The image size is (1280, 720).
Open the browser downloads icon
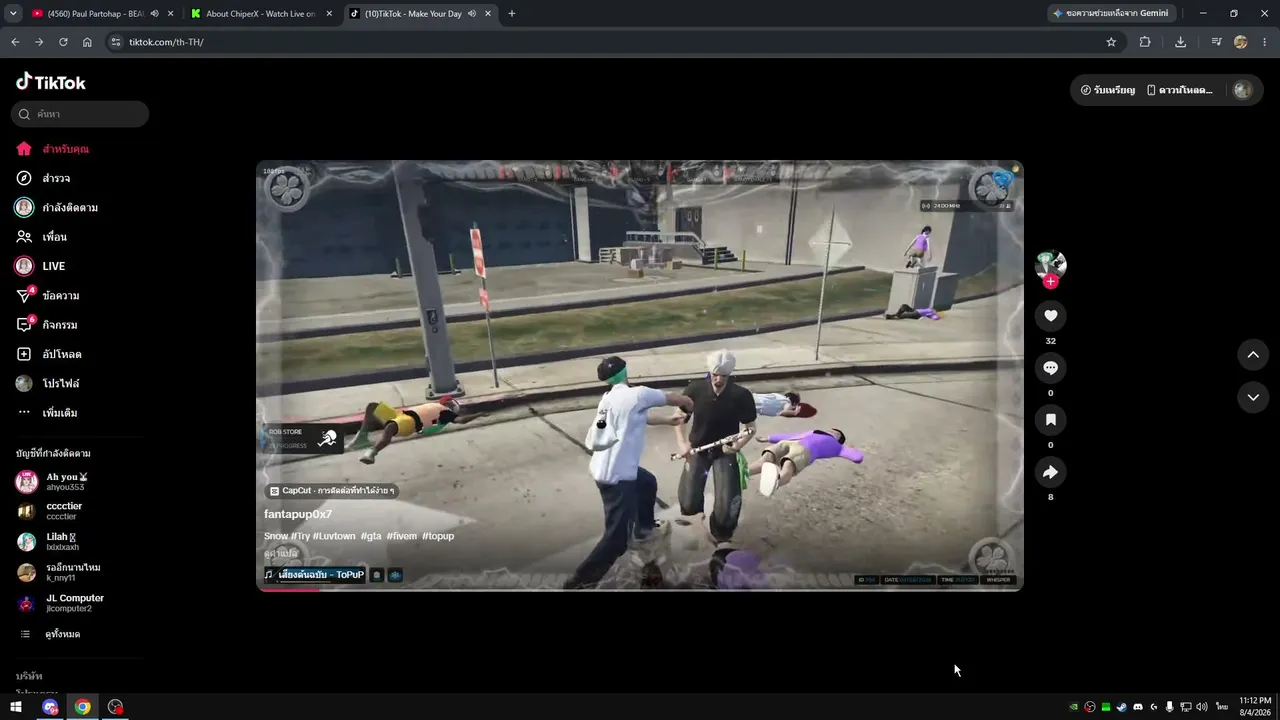(x=1181, y=42)
